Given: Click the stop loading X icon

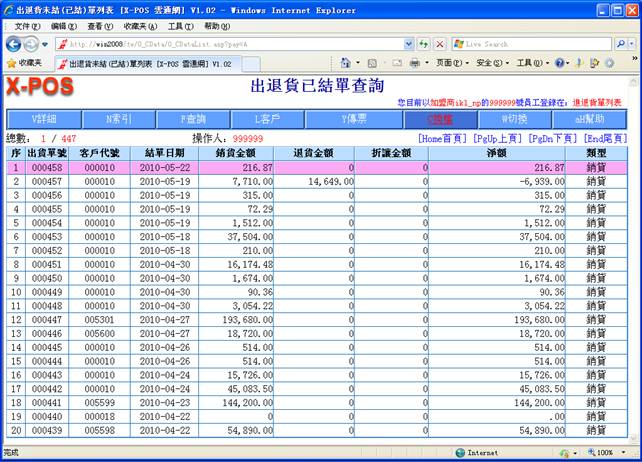Looking at the screenshot, I should click(438, 44).
